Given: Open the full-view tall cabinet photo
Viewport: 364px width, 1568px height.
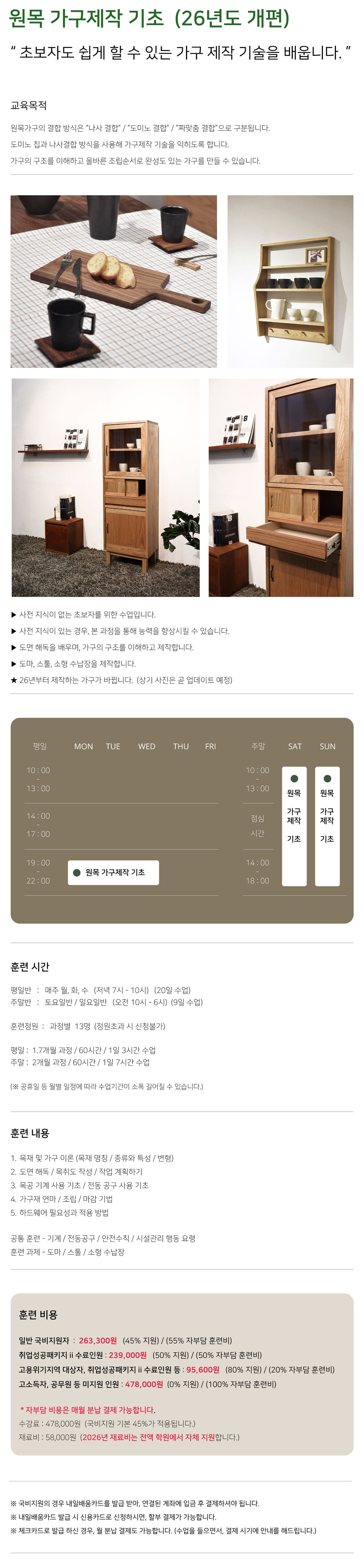Looking at the screenshot, I should (x=105, y=487).
